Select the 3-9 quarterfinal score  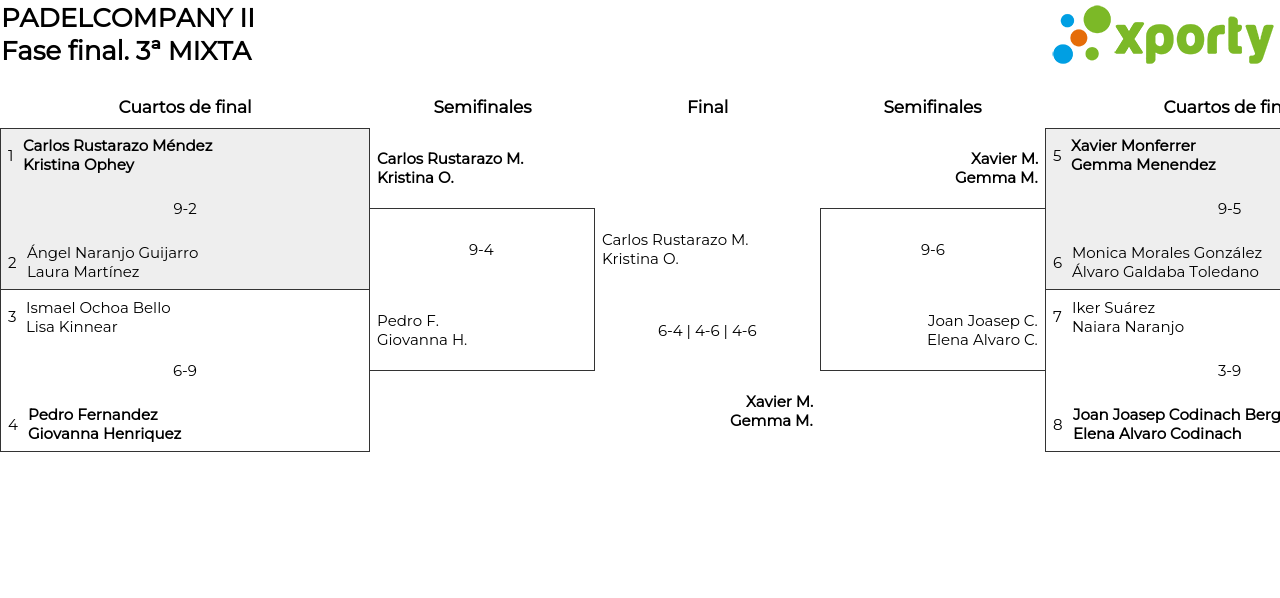click(1229, 371)
